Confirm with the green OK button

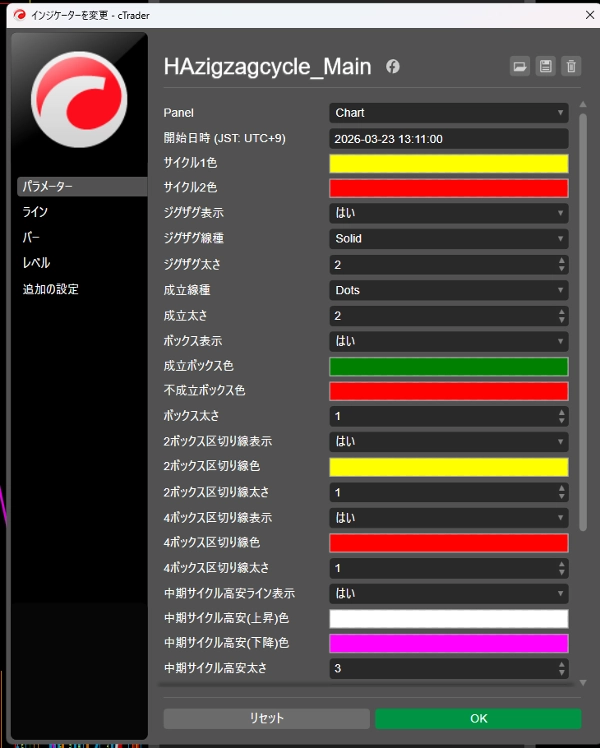point(478,718)
